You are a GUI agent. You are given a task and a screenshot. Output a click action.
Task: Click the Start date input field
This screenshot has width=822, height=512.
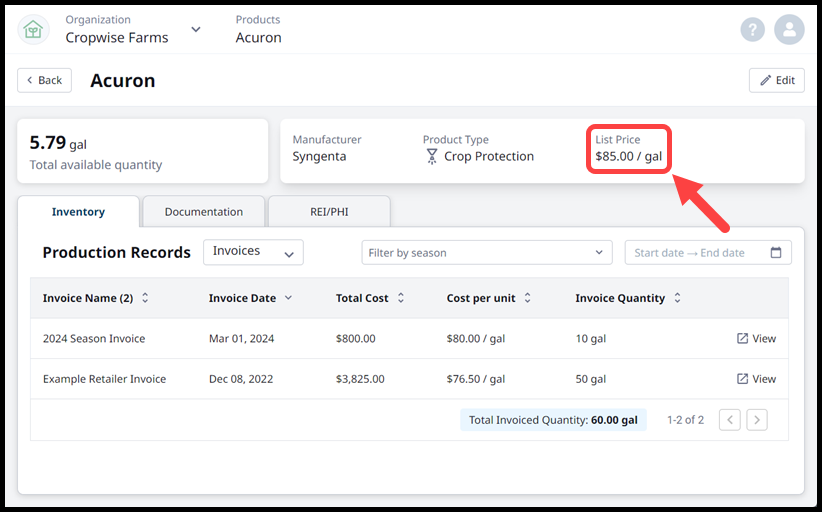(x=660, y=253)
